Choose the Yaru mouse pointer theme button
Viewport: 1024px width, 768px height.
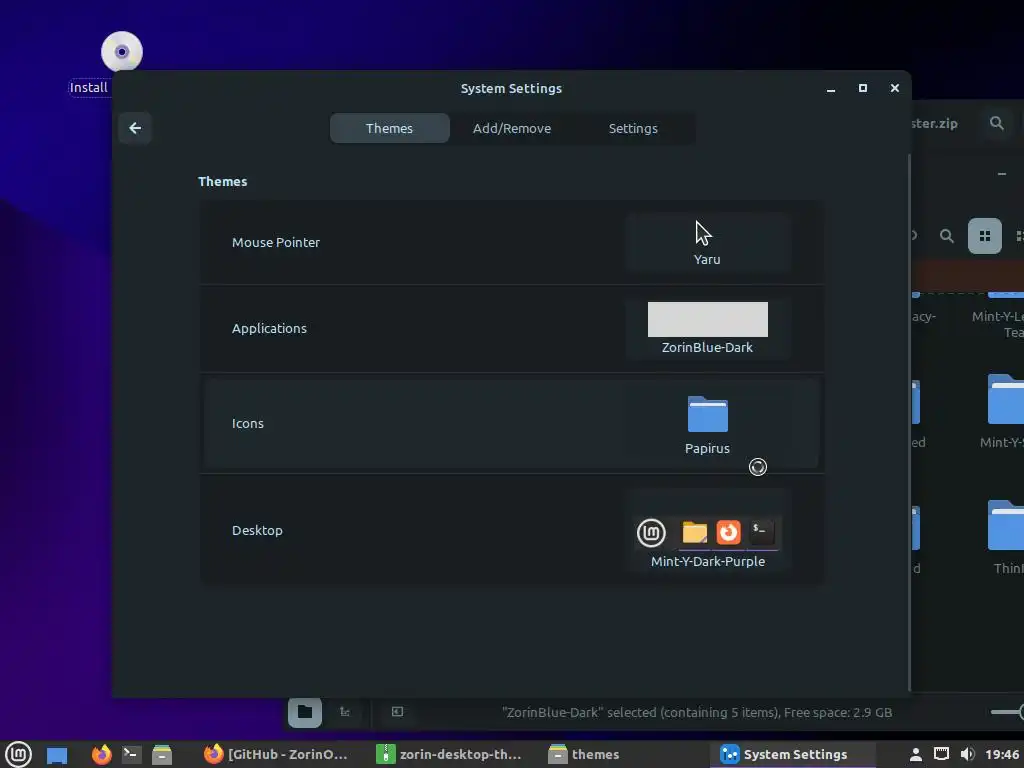pyautogui.click(x=707, y=242)
